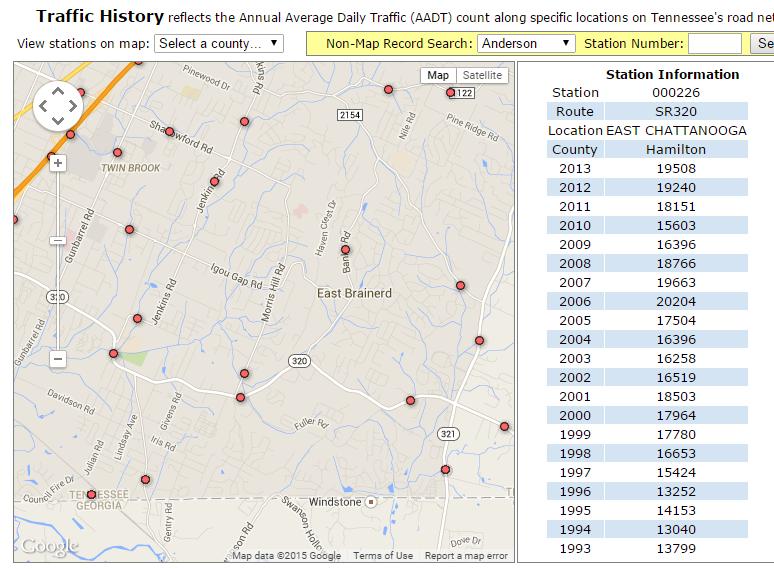Open the Anderson county search dropdown
This screenshot has height=569, width=774.
click(526, 43)
